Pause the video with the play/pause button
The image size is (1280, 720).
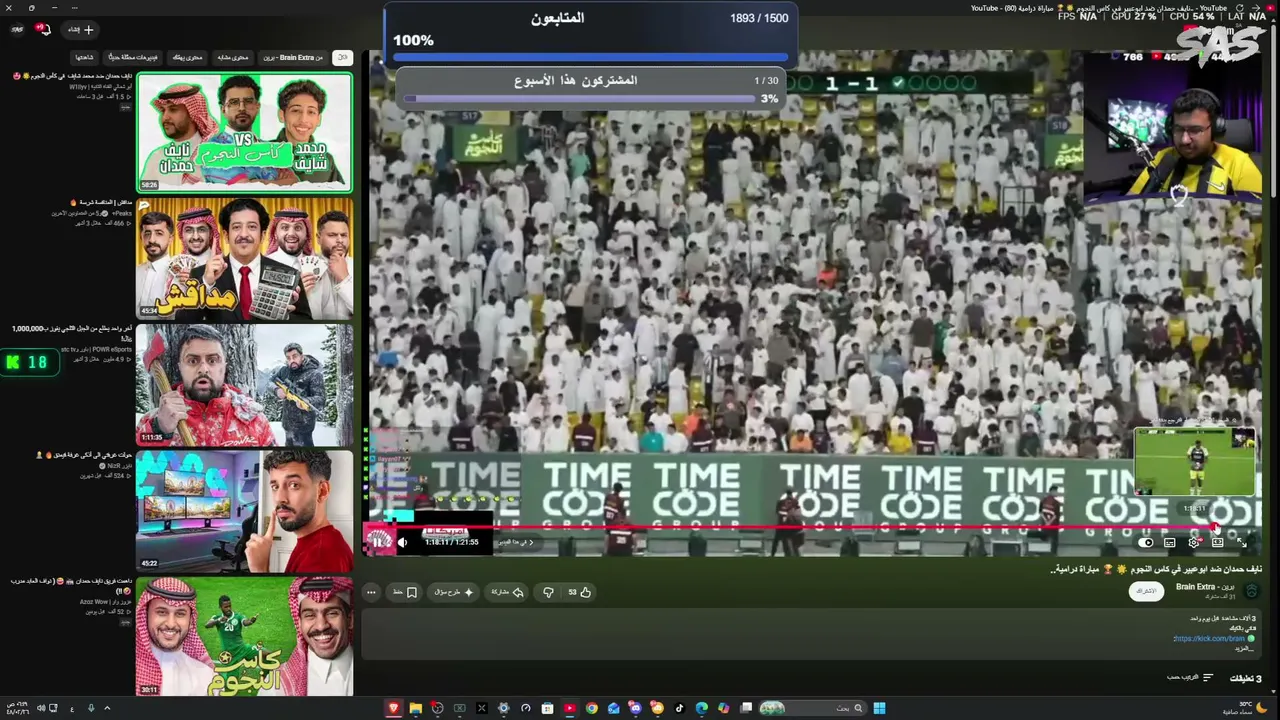(x=377, y=542)
